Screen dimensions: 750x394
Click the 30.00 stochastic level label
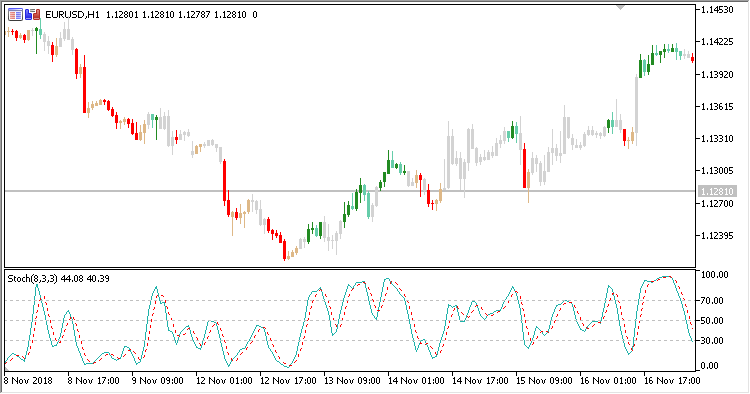[x=712, y=341]
